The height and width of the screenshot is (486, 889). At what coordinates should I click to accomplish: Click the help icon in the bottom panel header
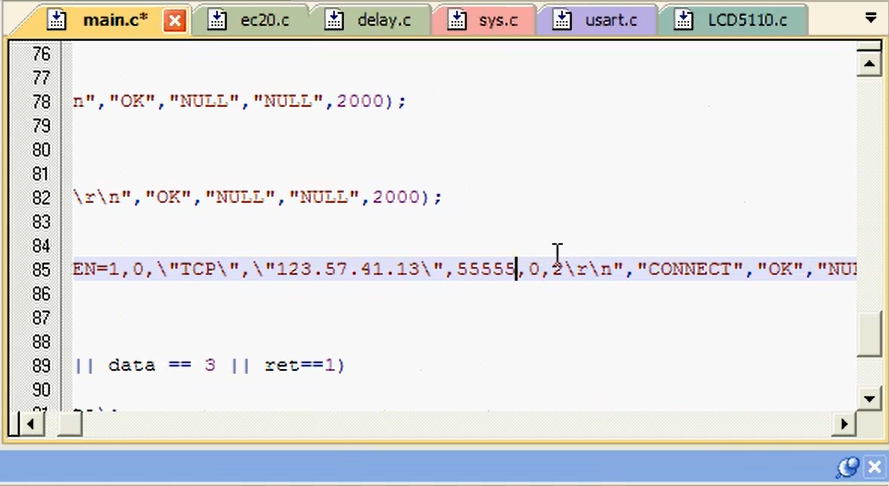click(x=847, y=467)
